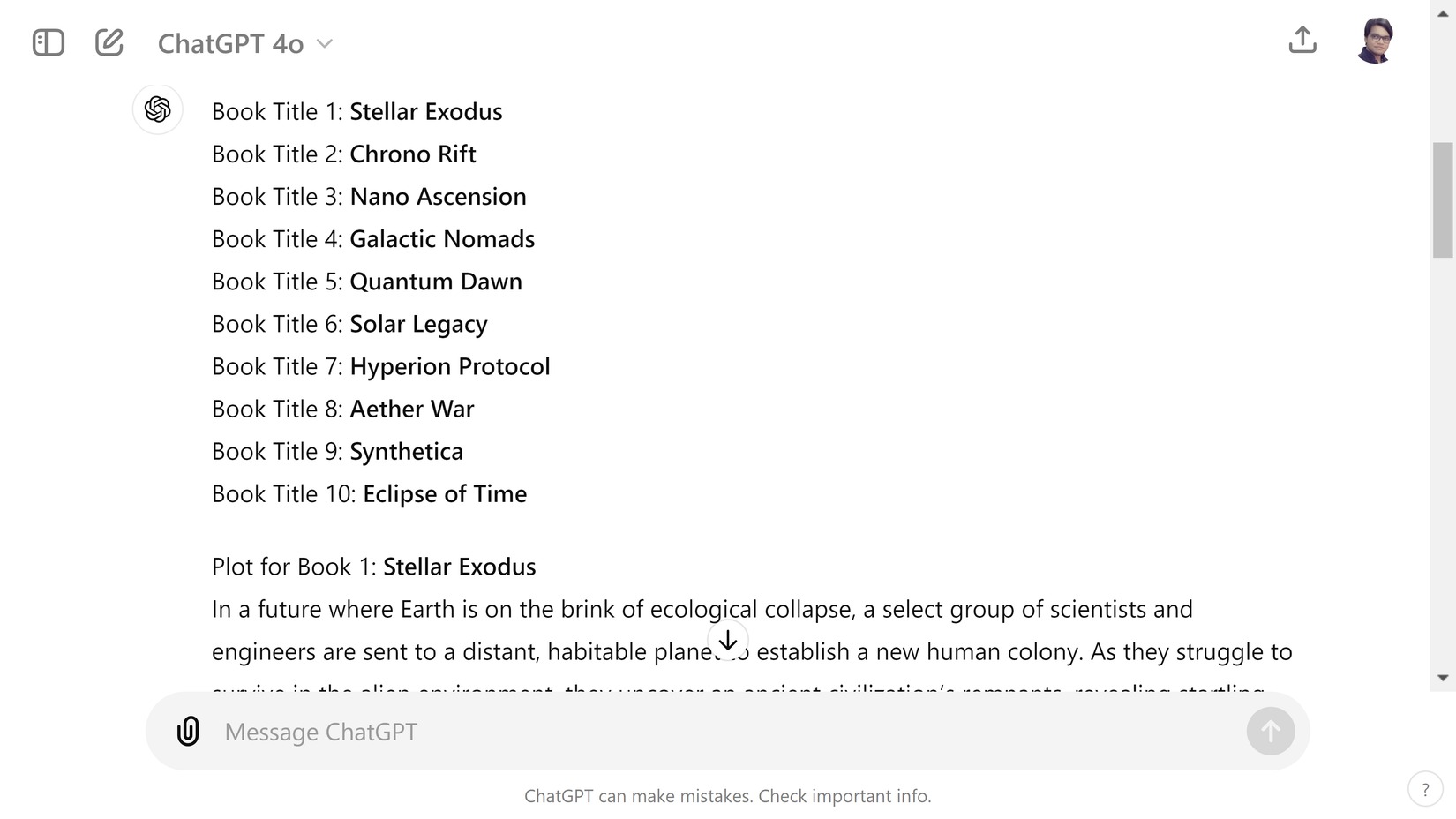Viewport: 1456px width, 819px height.
Task: Click the scrollbar down arrow
Action: [x=1443, y=678]
